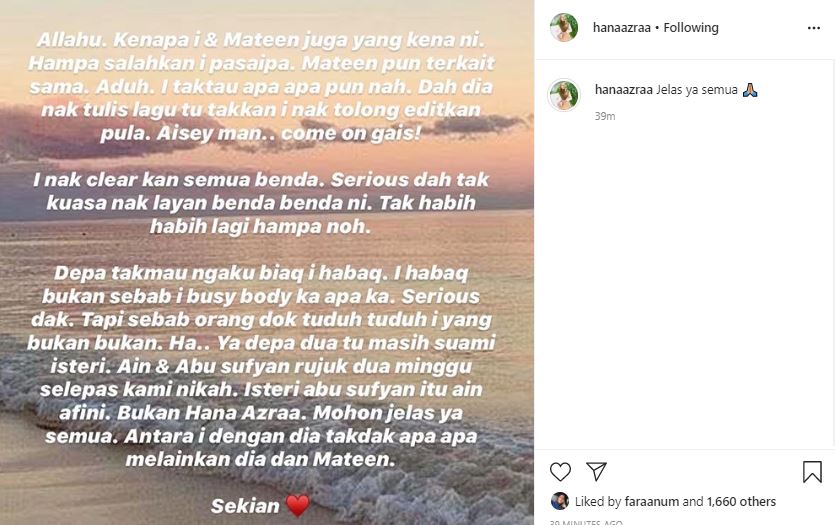Image resolution: width=835 pixels, height=525 pixels.
Task: Click the hanaazraa username in header
Action: pyautogui.click(x=621, y=28)
